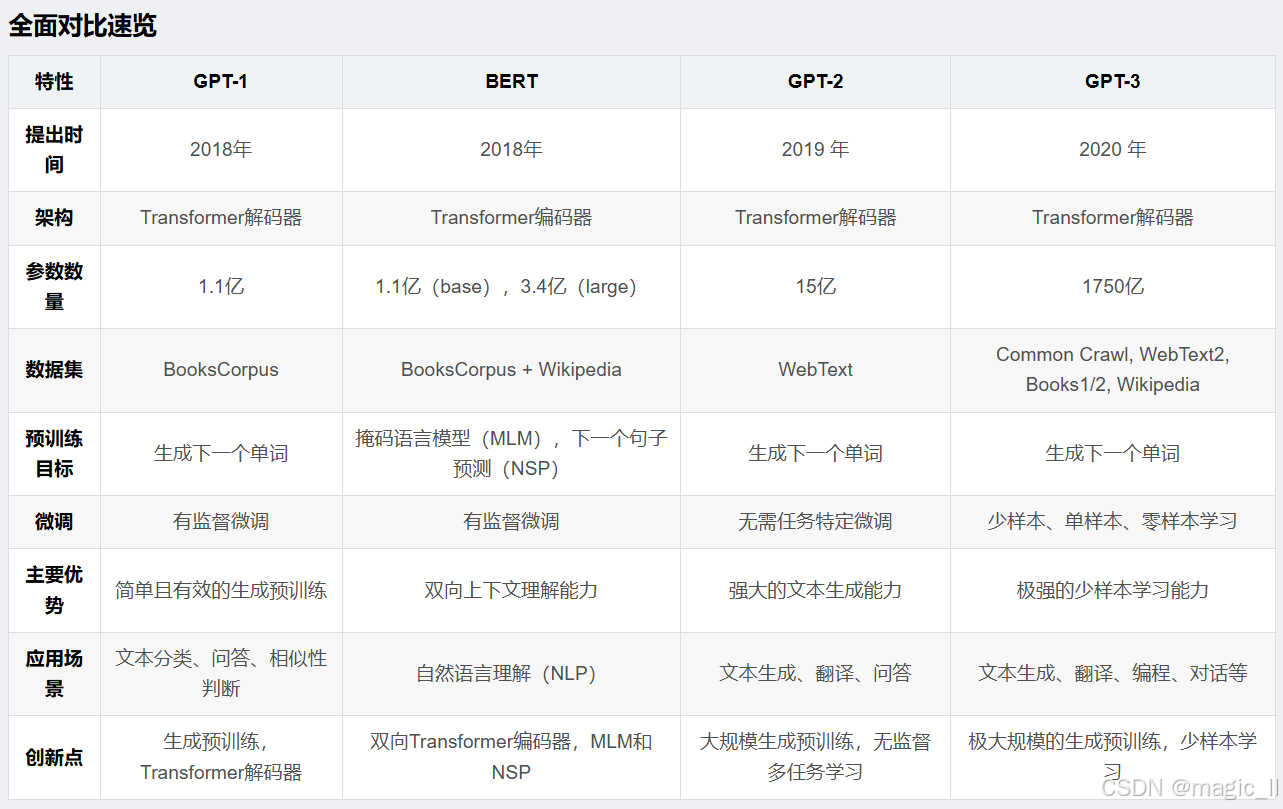Image resolution: width=1283 pixels, height=809 pixels.
Task: Click the 双向Transformer编码器，MLM和NSP cell
Action: coord(511,758)
